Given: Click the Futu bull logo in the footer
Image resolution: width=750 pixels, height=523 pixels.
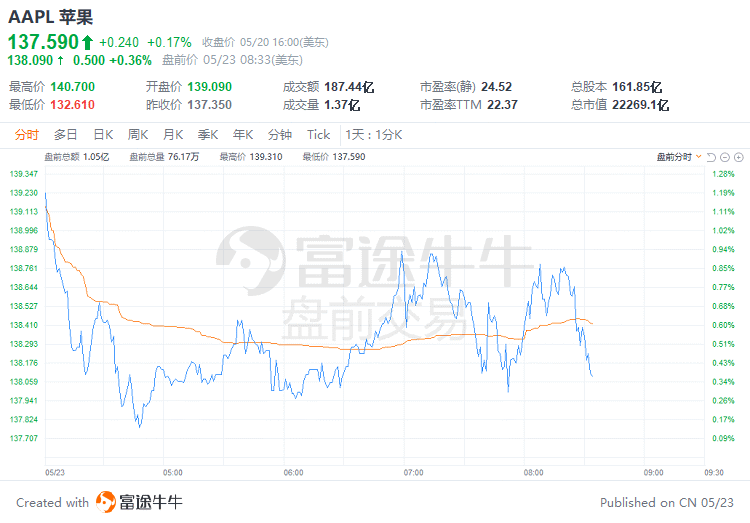Looking at the screenshot, I should 106,502.
